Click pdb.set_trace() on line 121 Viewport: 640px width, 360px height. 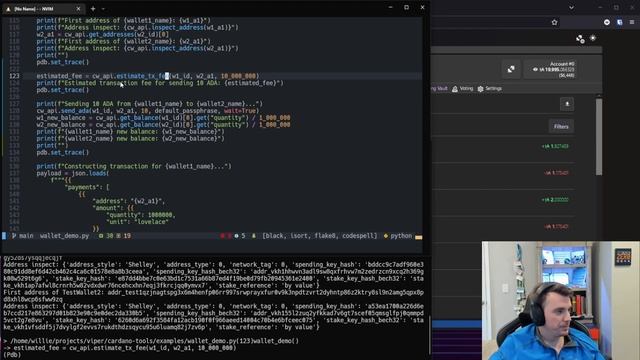coord(62,62)
